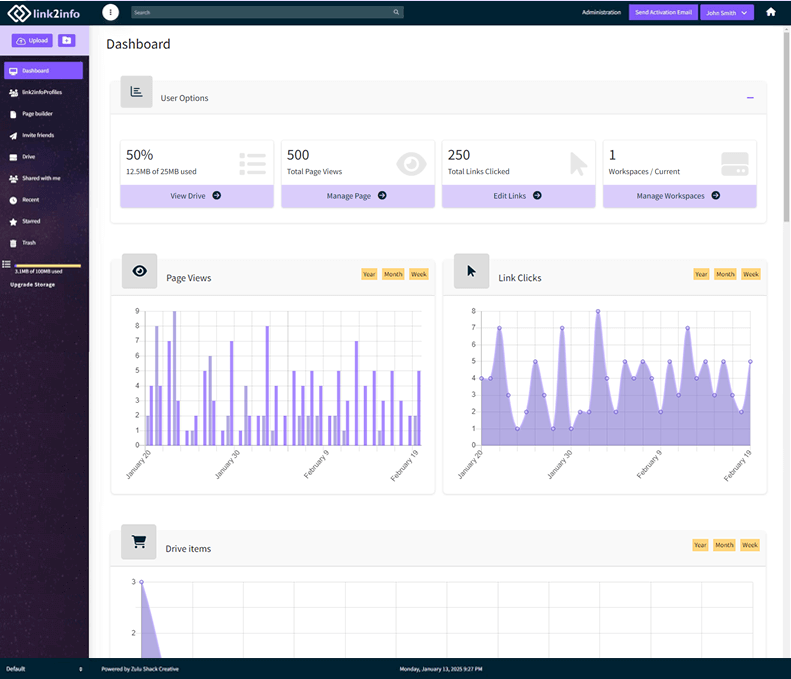Image resolution: width=791 pixels, height=679 pixels.
Task: Open the Default selector in footer
Action: click(44, 668)
